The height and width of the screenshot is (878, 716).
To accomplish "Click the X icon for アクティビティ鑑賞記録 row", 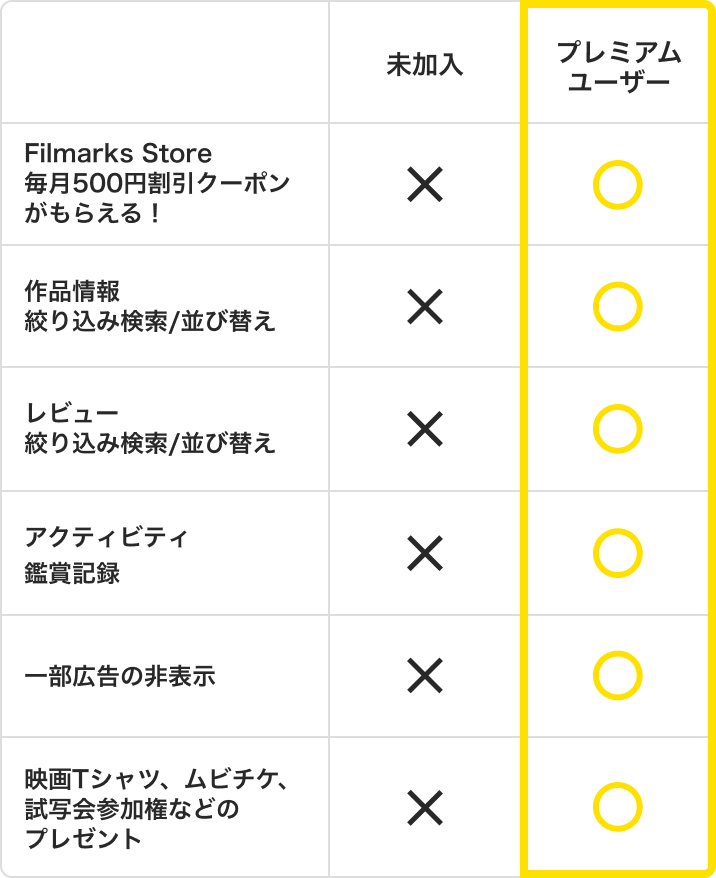I will [425, 553].
